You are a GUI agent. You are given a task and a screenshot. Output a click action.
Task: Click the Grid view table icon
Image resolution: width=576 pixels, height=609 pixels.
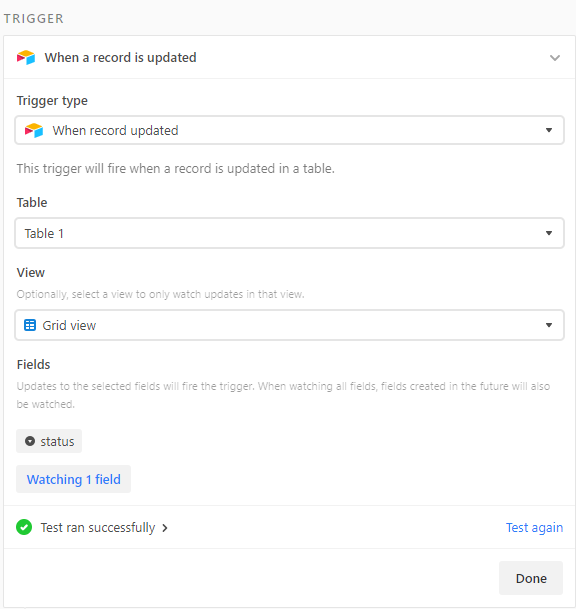tap(30, 325)
